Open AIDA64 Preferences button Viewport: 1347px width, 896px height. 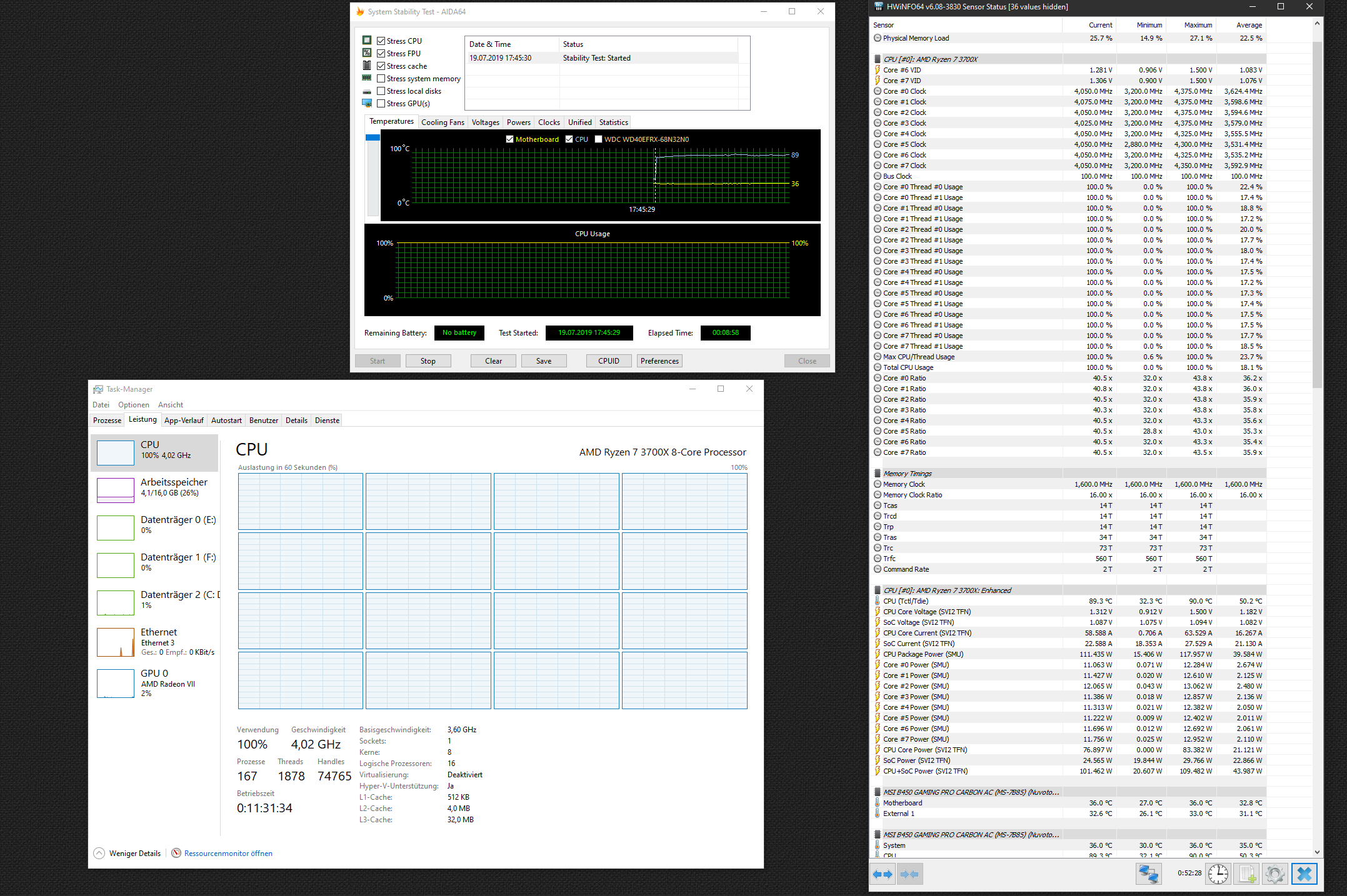coord(659,361)
